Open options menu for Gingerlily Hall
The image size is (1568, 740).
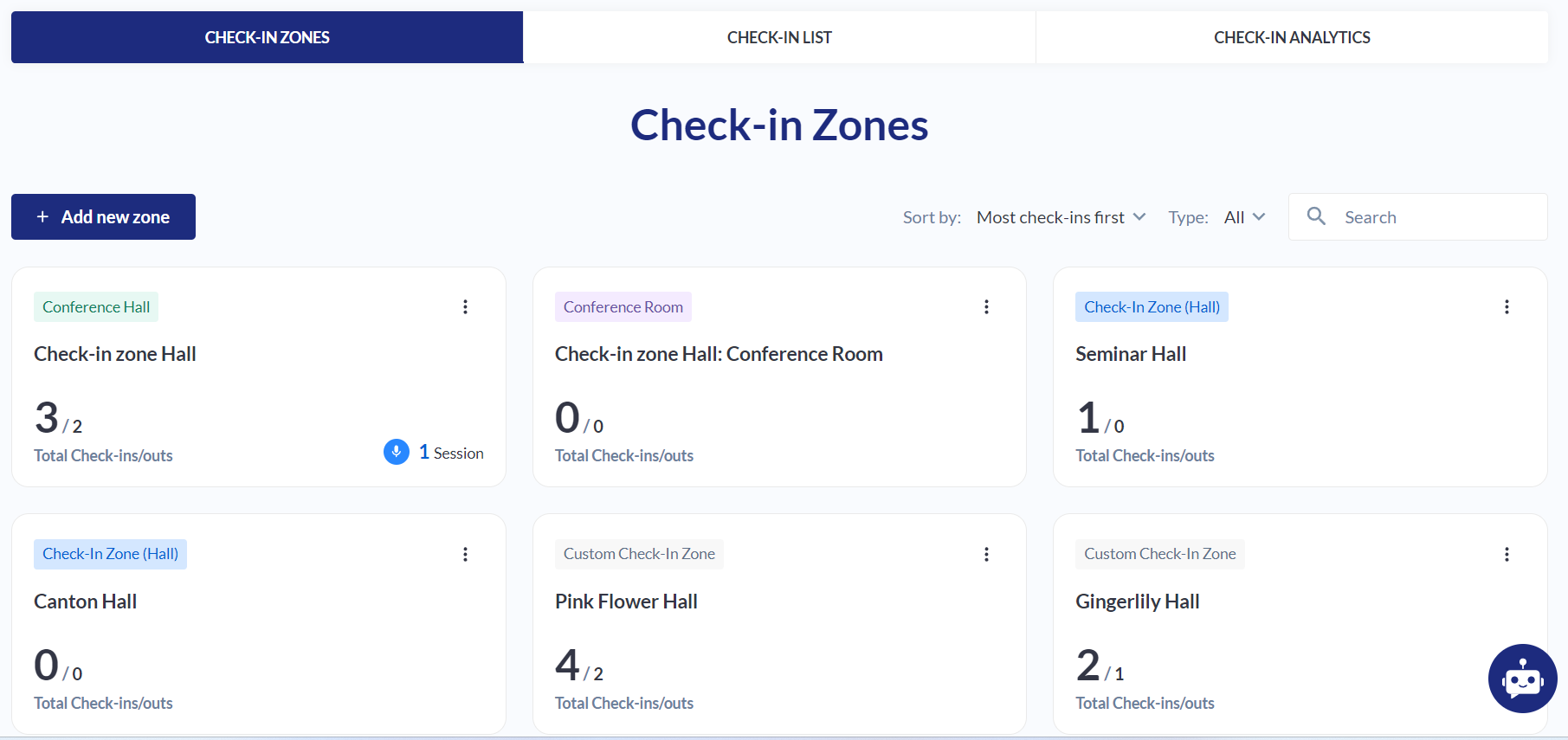coord(1507,554)
